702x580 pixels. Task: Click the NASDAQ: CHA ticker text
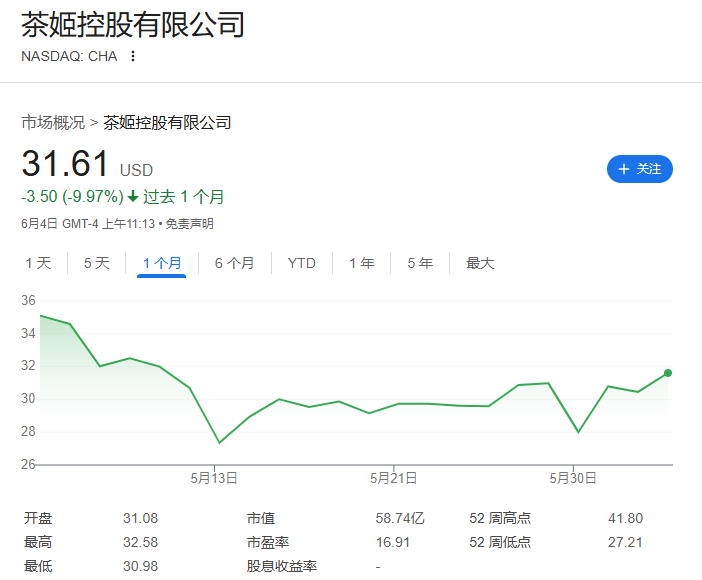coord(69,56)
